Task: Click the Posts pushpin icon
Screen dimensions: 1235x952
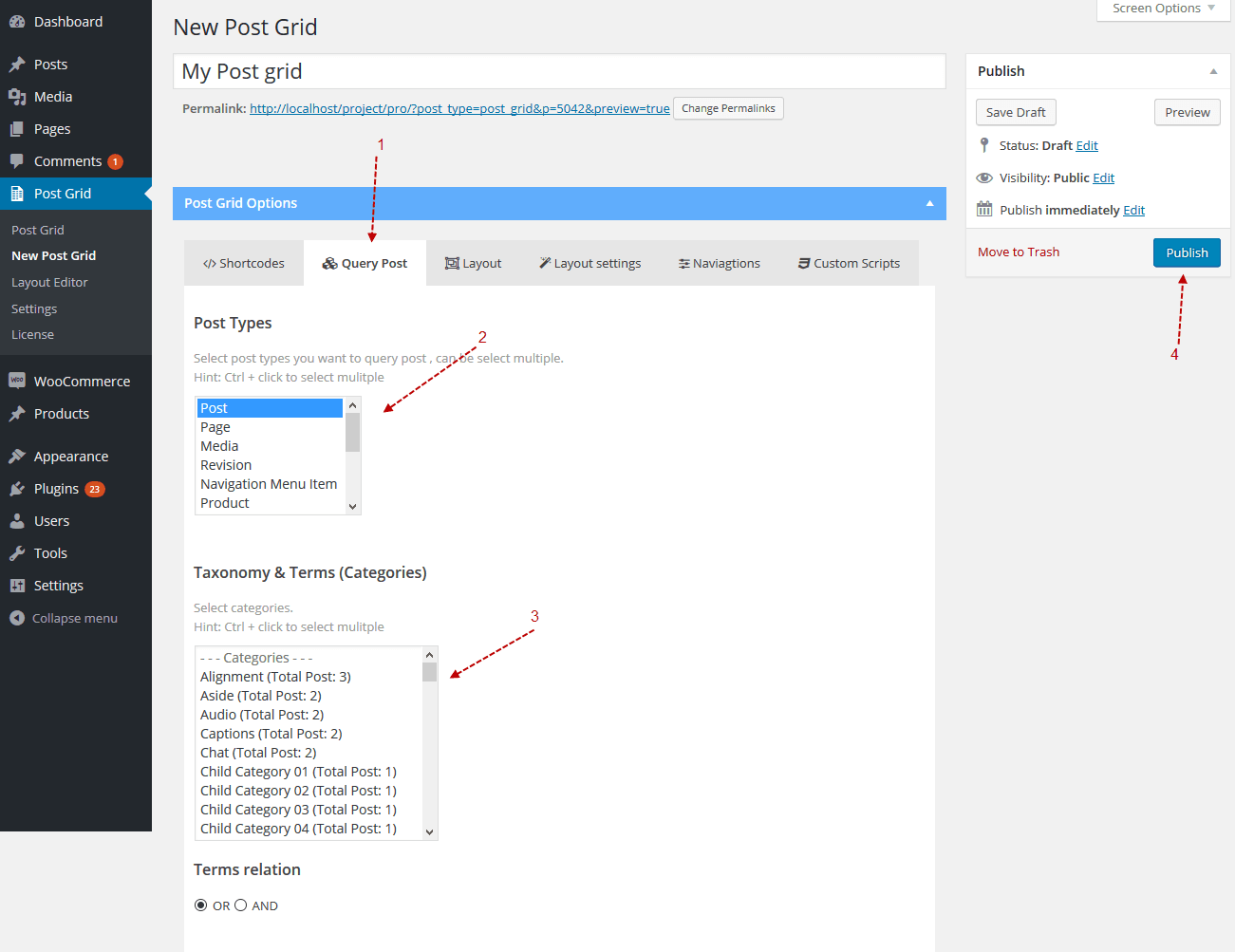Action: [17, 65]
